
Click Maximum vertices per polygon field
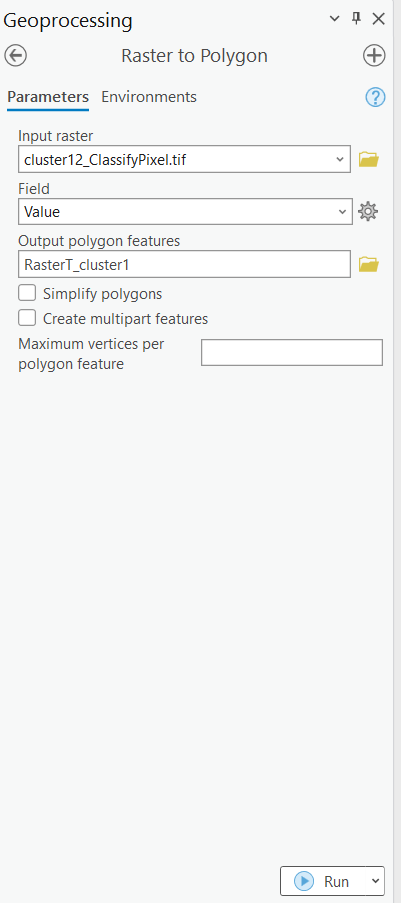pyautogui.click(x=292, y=352)
